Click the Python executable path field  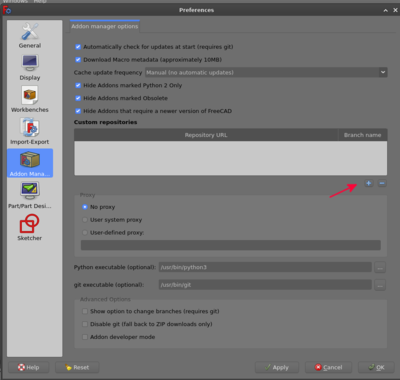click(x=265, y=267)
